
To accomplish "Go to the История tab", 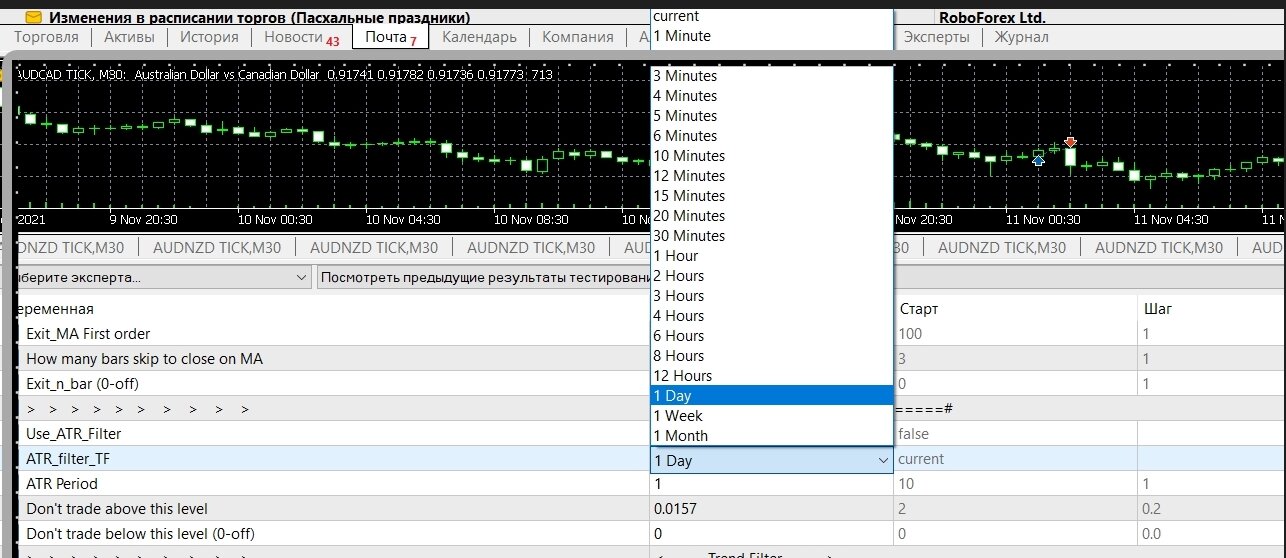I will tap(209, 37).
